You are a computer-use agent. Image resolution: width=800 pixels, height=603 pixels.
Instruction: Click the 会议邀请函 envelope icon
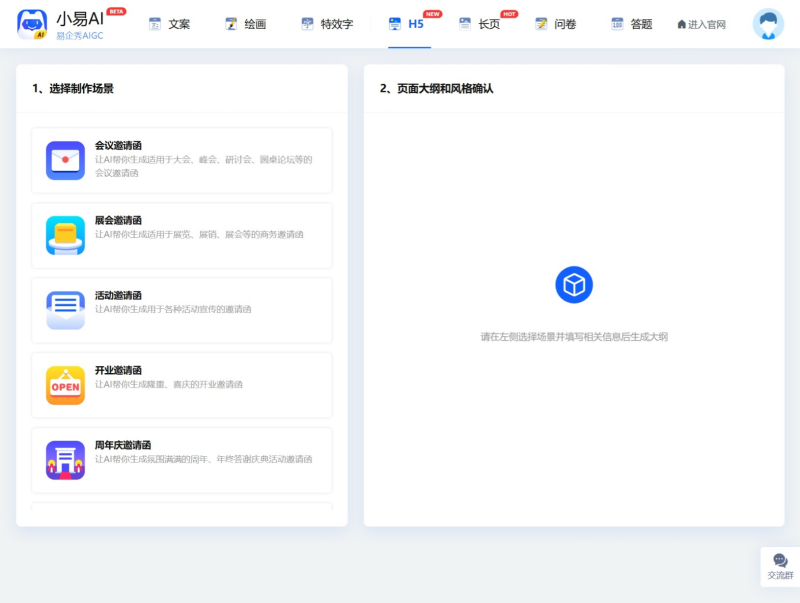65,160
